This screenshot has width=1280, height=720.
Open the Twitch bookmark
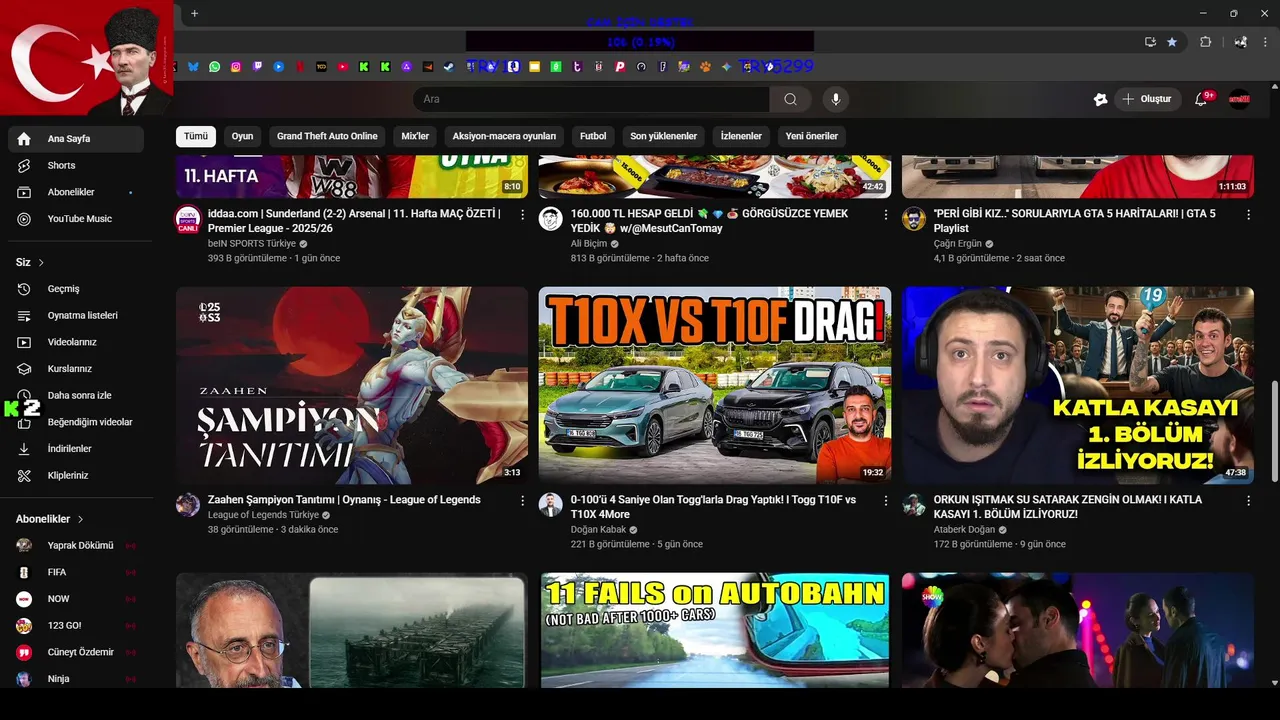point(257,67)
